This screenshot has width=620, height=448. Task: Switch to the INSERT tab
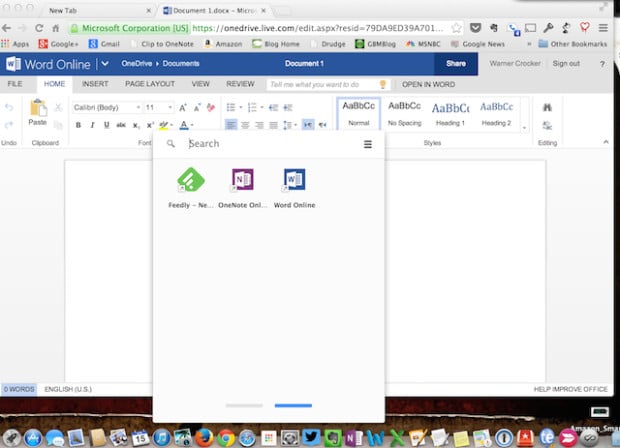tap(95, 84)
